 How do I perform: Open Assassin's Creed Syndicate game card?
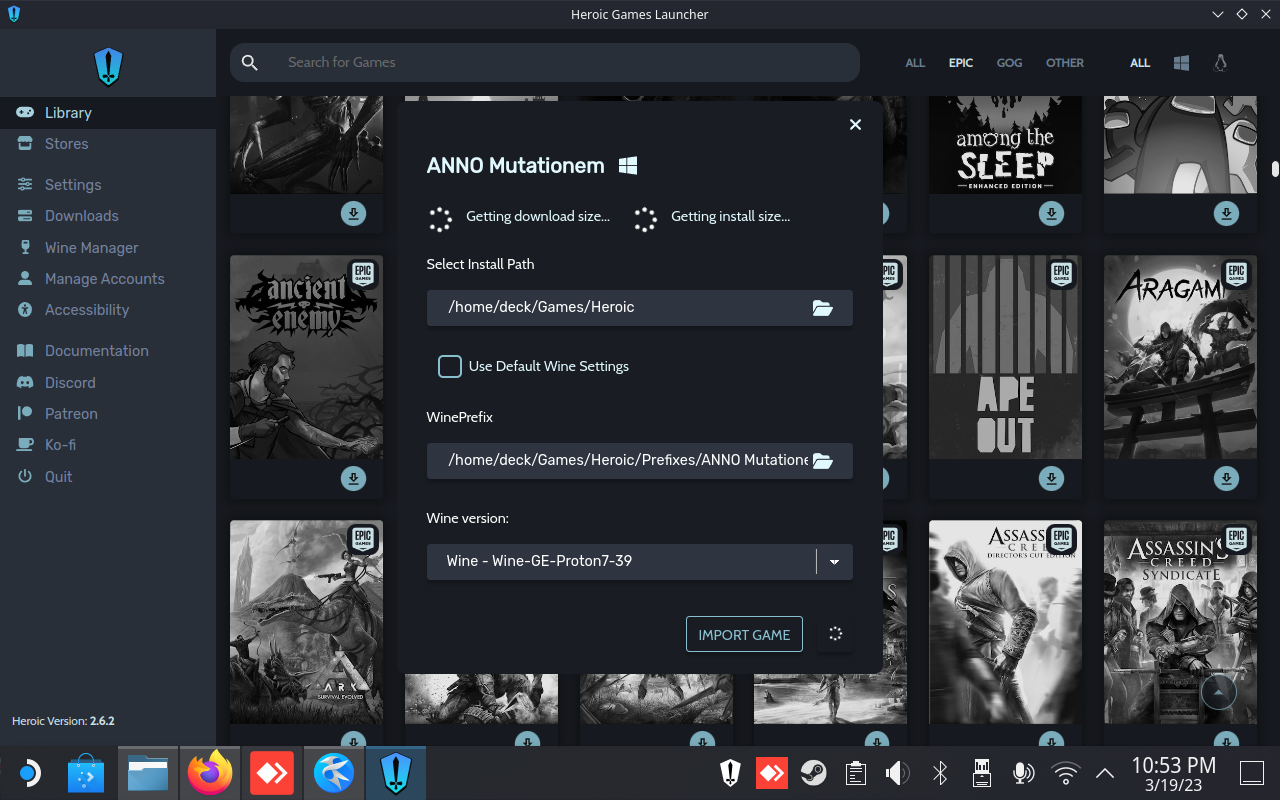1180,622
